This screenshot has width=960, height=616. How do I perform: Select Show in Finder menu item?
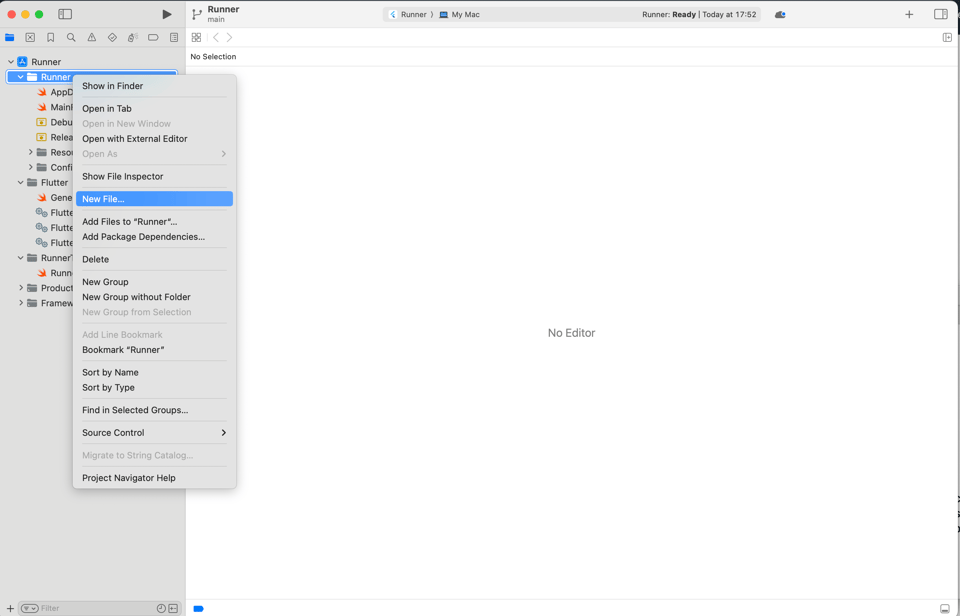112,86
